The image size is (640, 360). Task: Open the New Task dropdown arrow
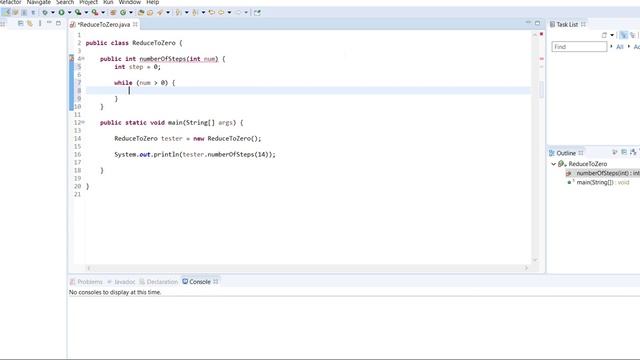[612, 35]
